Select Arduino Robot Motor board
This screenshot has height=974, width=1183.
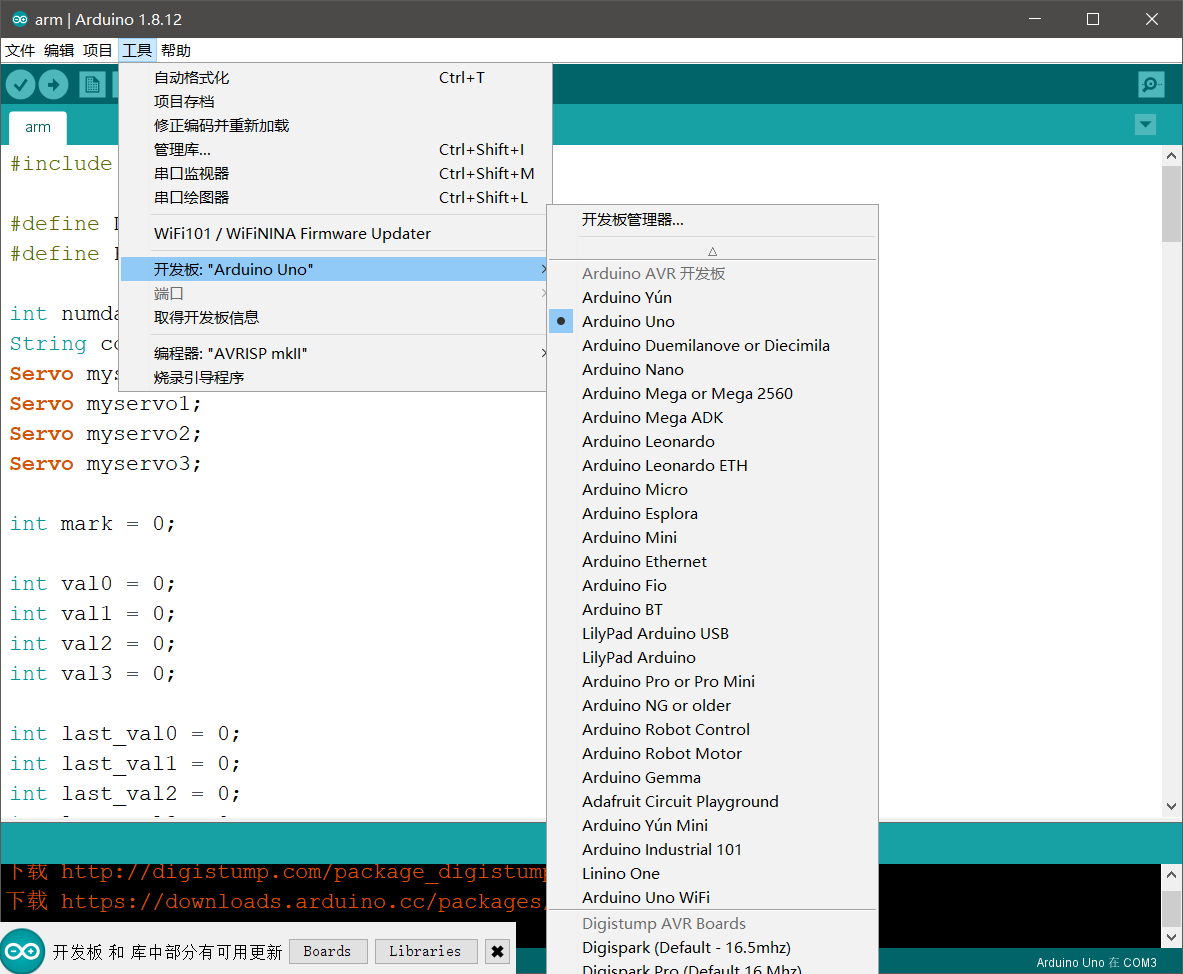tap(712, 754)
